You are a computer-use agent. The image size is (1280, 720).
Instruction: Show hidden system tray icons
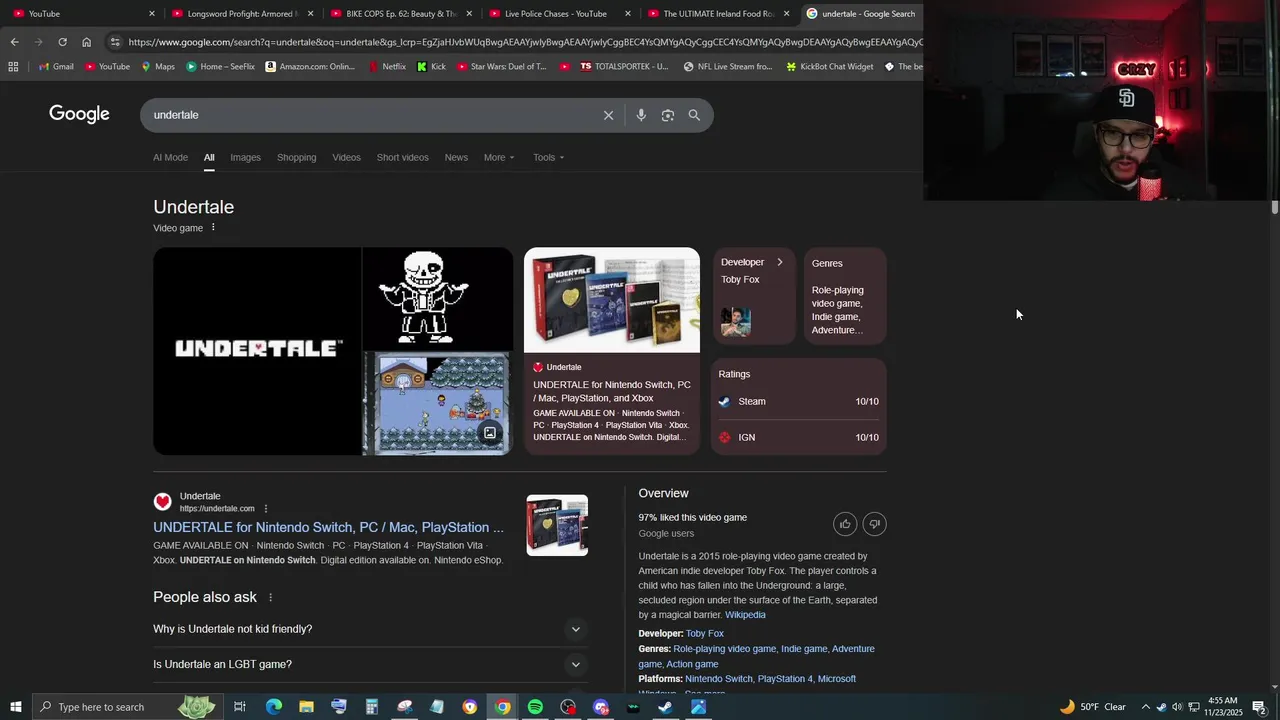pos(1146,707)
